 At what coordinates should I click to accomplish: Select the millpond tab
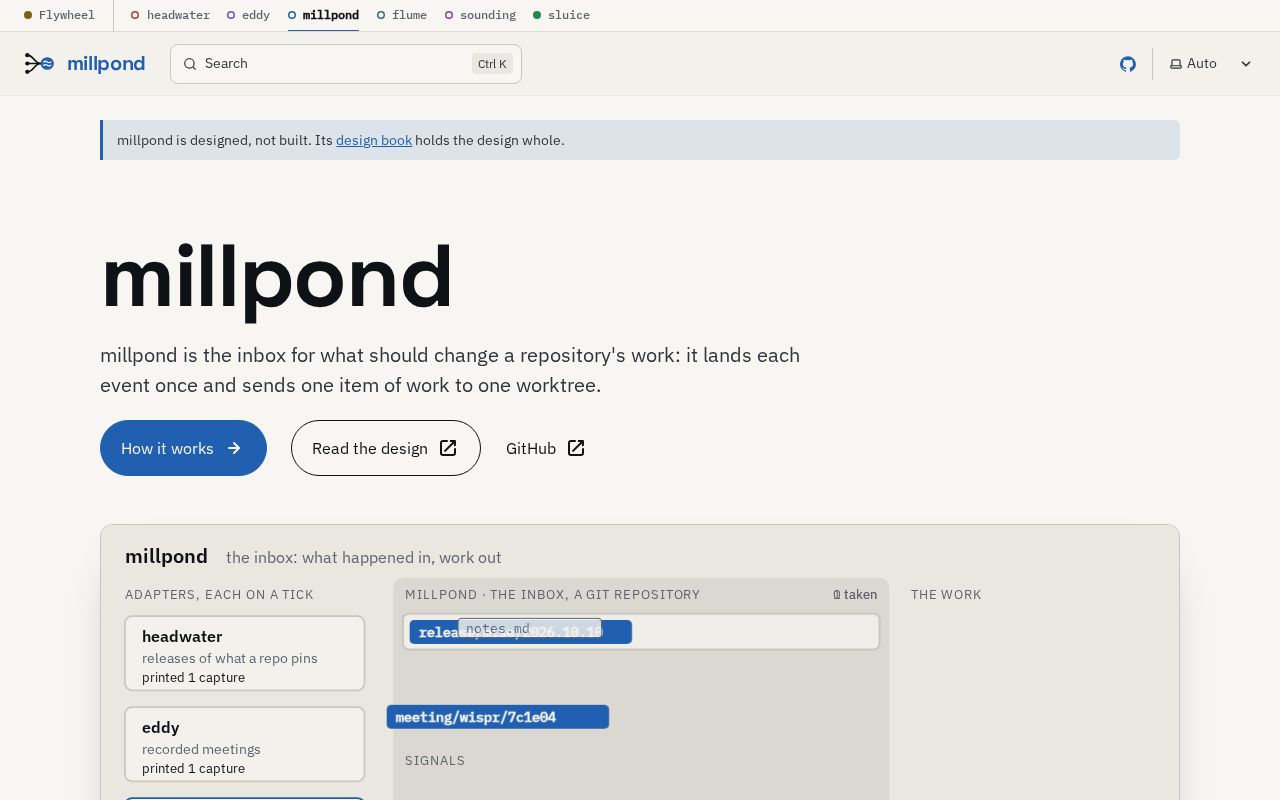click(x=323, y=15)
